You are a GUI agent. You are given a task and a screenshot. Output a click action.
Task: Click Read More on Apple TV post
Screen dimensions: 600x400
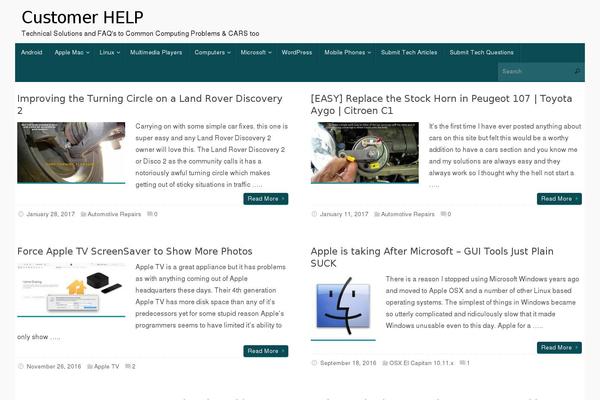[266, 351]
